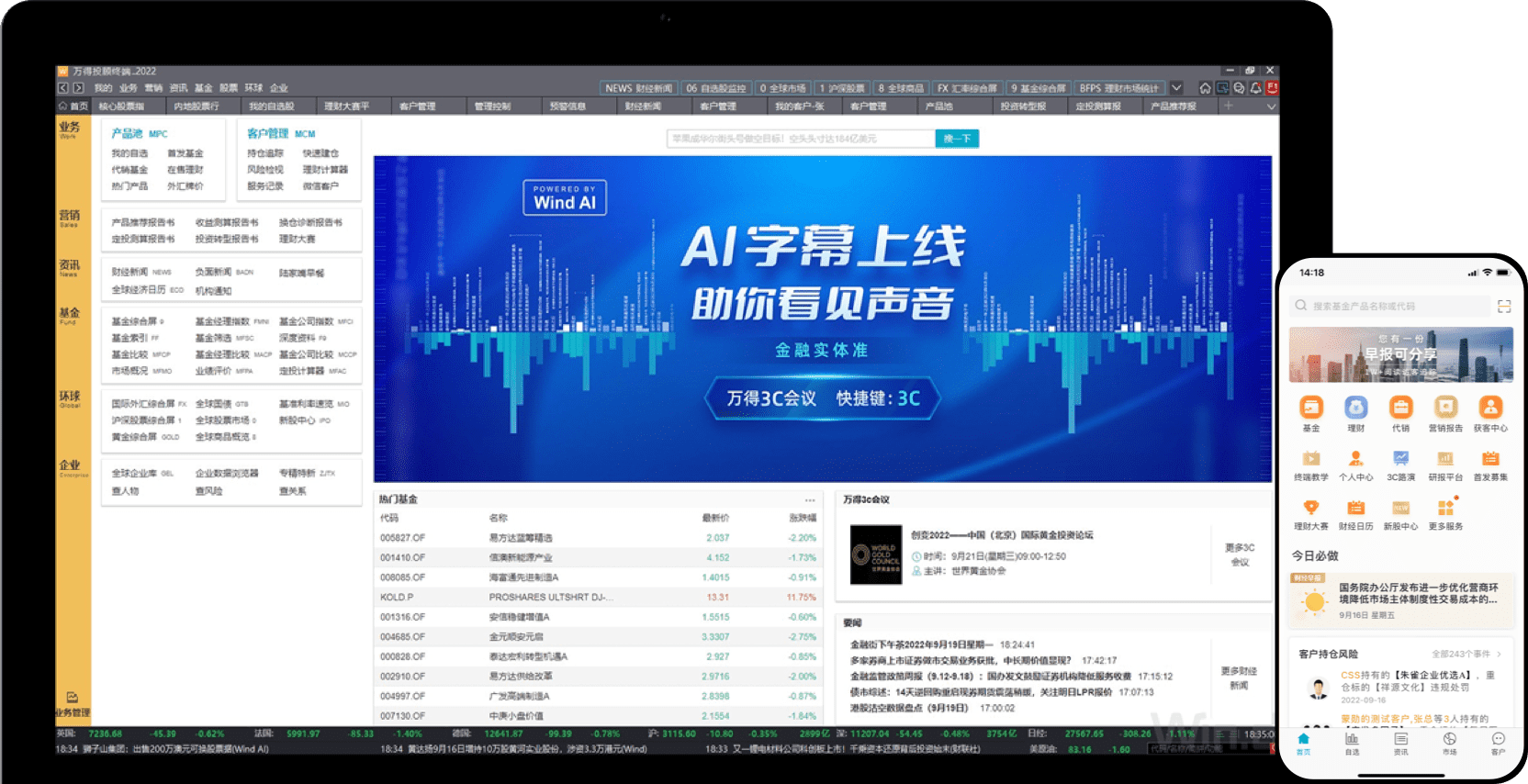Open phone news 国务院办公厅 card
The image size is (1528, 784).
coord(1400,599)
